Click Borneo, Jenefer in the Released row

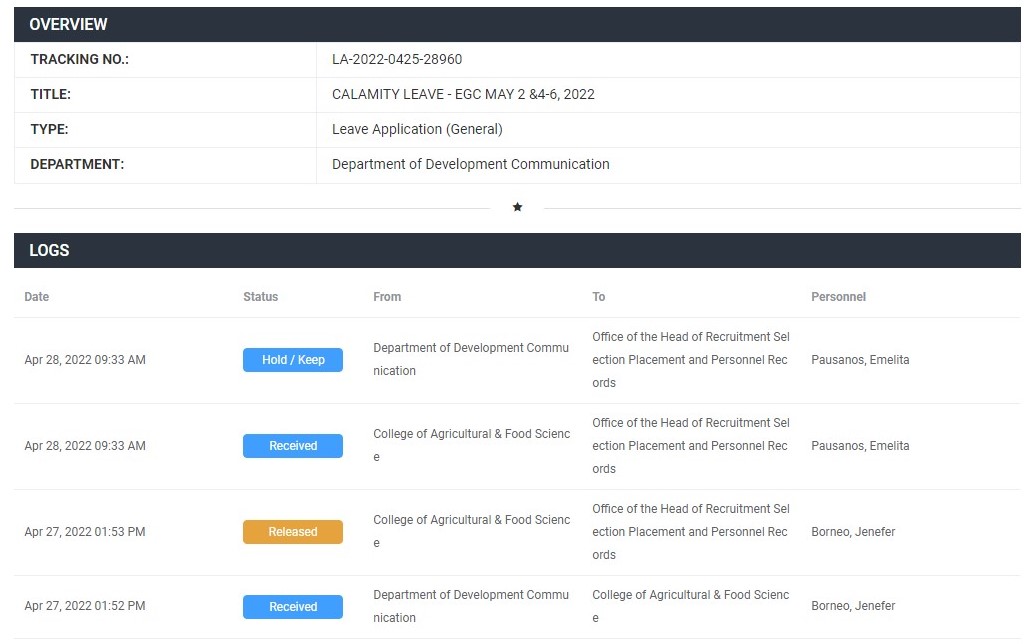853,532
